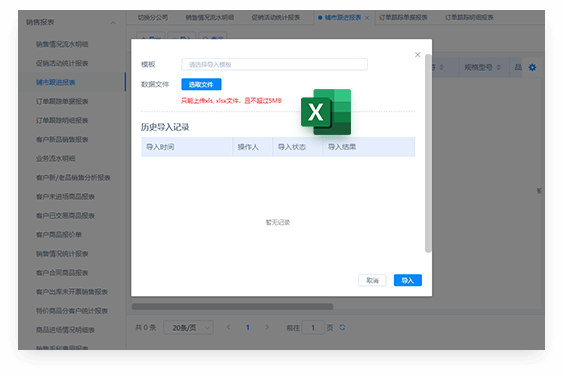Viewport: 563px width, 376px height.
Task: Click the 取消 cancel button
Action: point(372,280)
